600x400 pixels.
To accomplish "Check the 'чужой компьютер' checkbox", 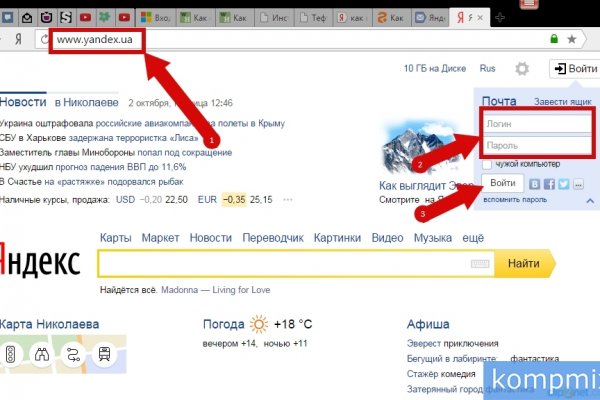I will click(487, 163).
